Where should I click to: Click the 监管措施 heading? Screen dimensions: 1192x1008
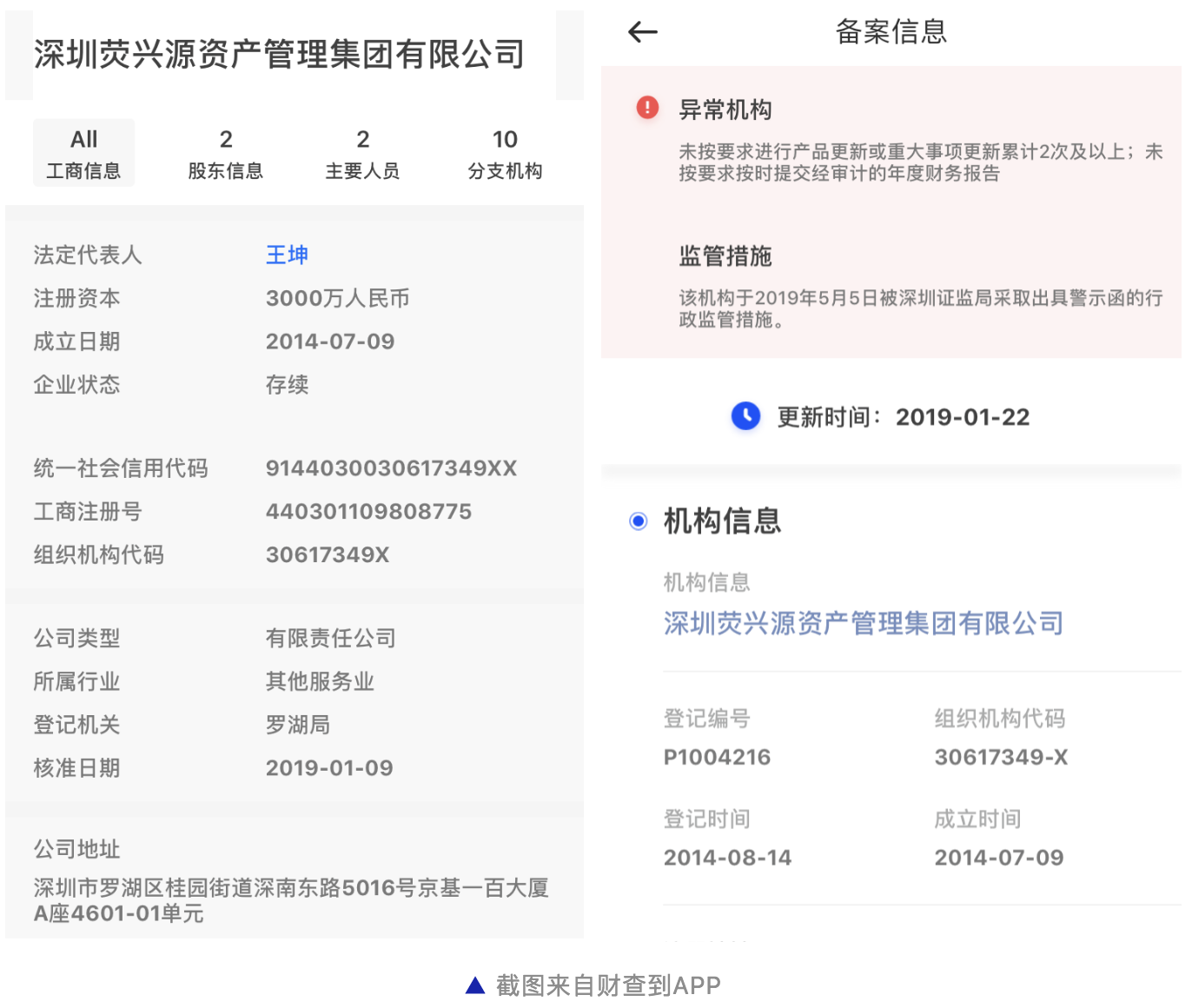coord(725,256)
